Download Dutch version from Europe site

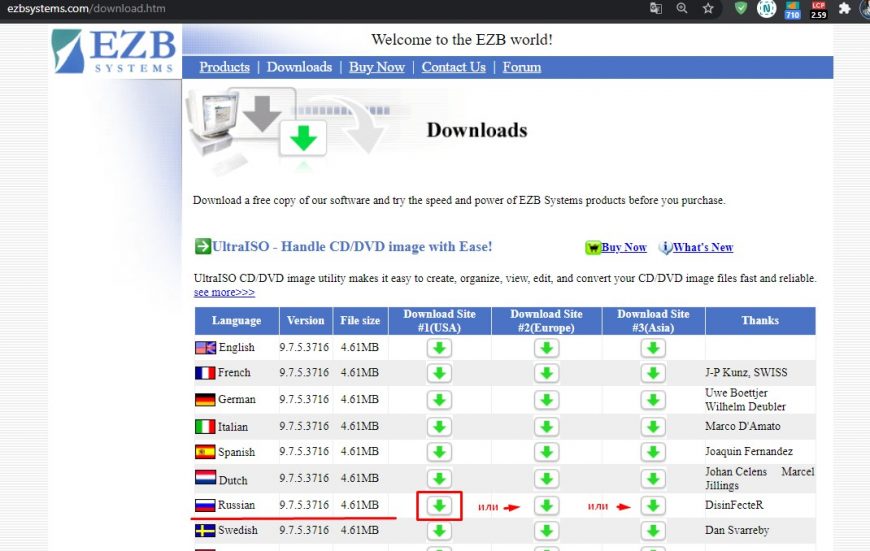coord(547,478)
